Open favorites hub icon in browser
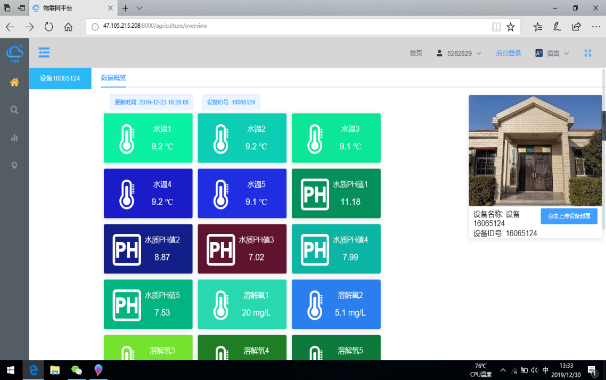Image resolution: width=606 pixels, height=380 pixels. click(538, 27)
